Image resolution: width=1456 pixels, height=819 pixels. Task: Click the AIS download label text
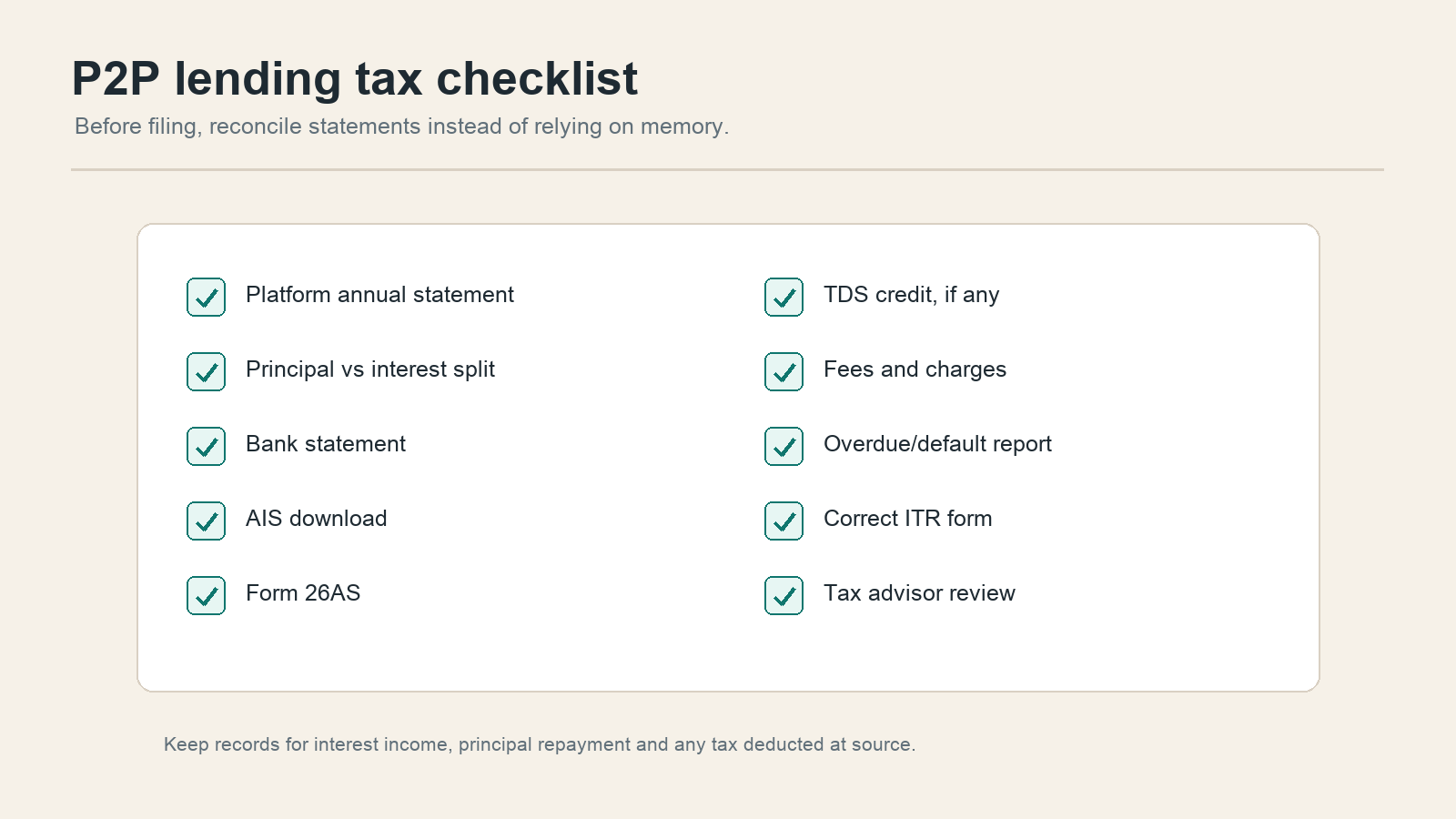[316, 519]
